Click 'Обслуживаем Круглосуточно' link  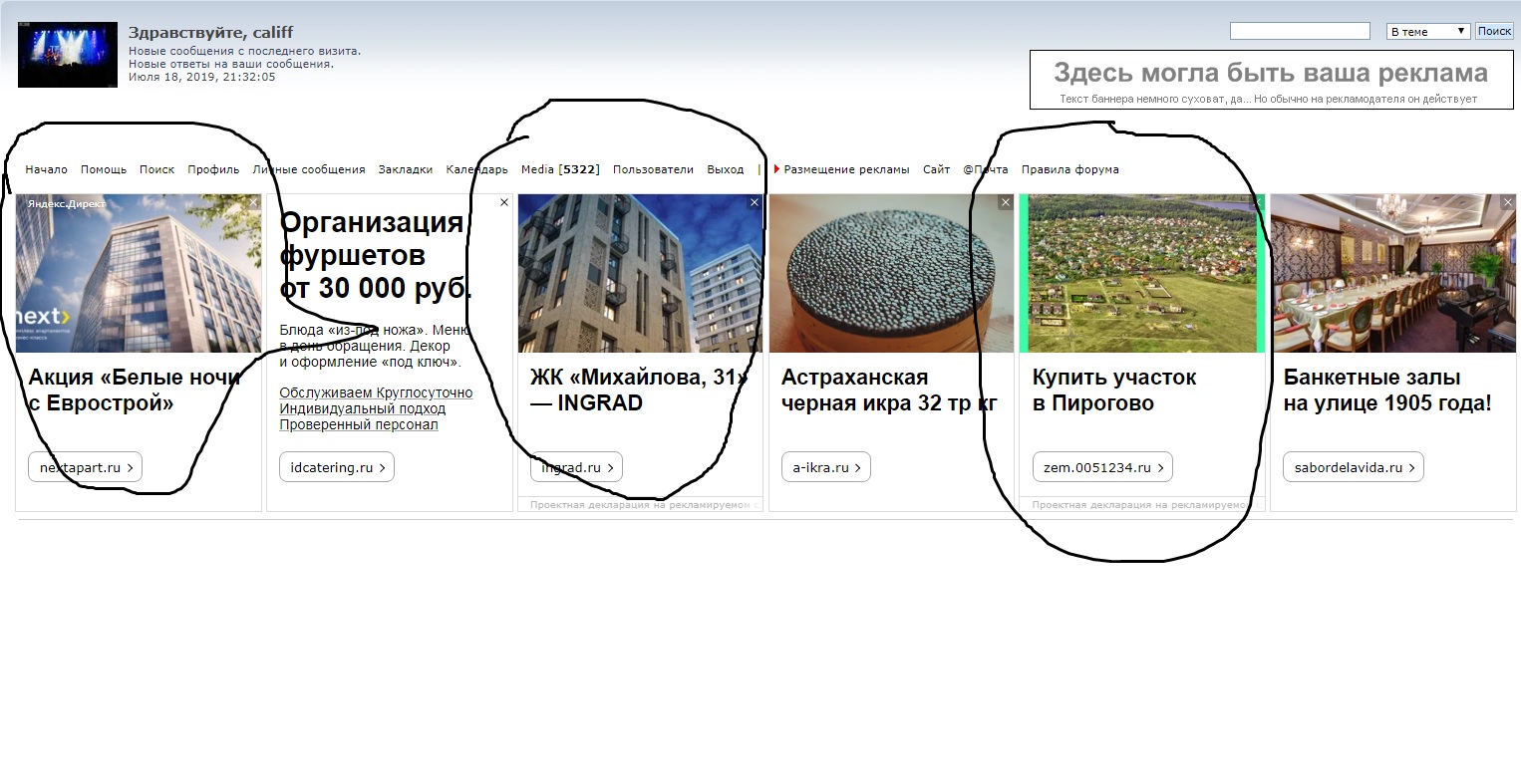pos(376,392)
